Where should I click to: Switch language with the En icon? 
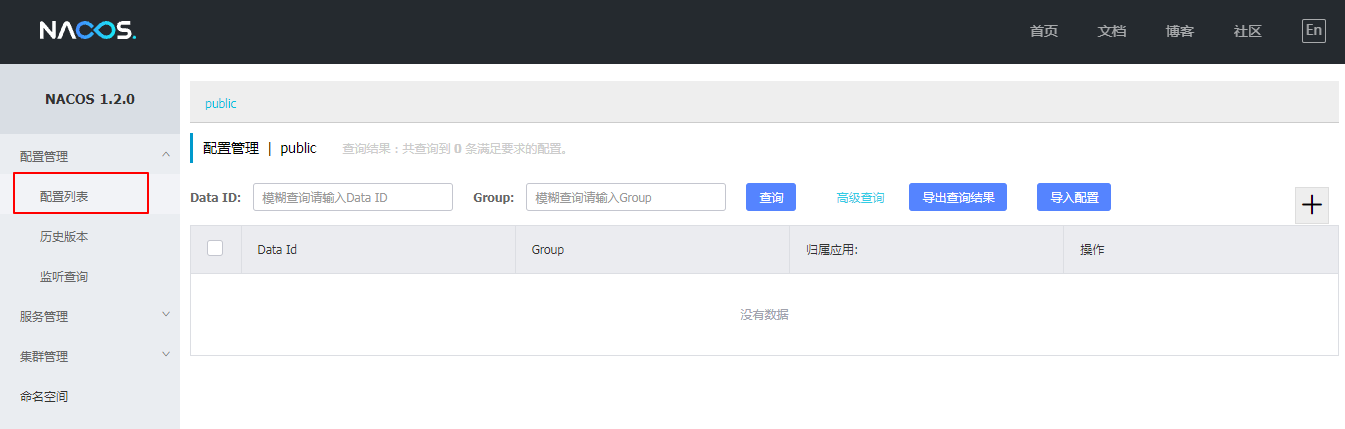pyautogui.click(x=1313, y=31)
